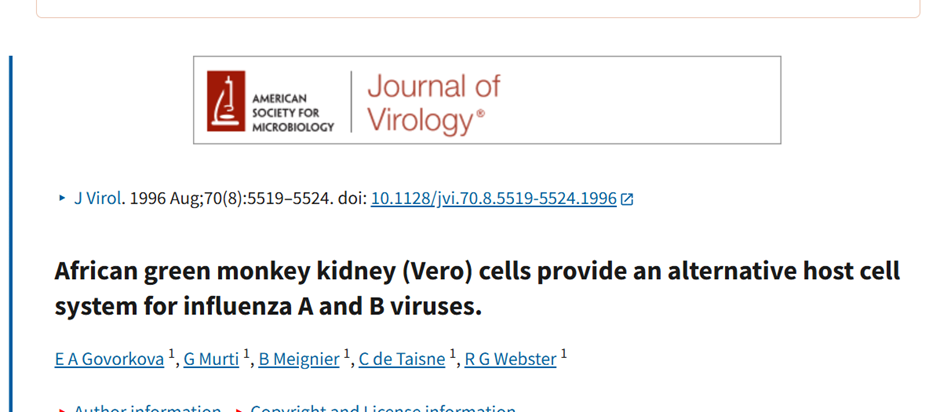Click the citation text 1996 Aug;70(8):5519–5524
Screen dimensions: 940x412
point(231,198)
